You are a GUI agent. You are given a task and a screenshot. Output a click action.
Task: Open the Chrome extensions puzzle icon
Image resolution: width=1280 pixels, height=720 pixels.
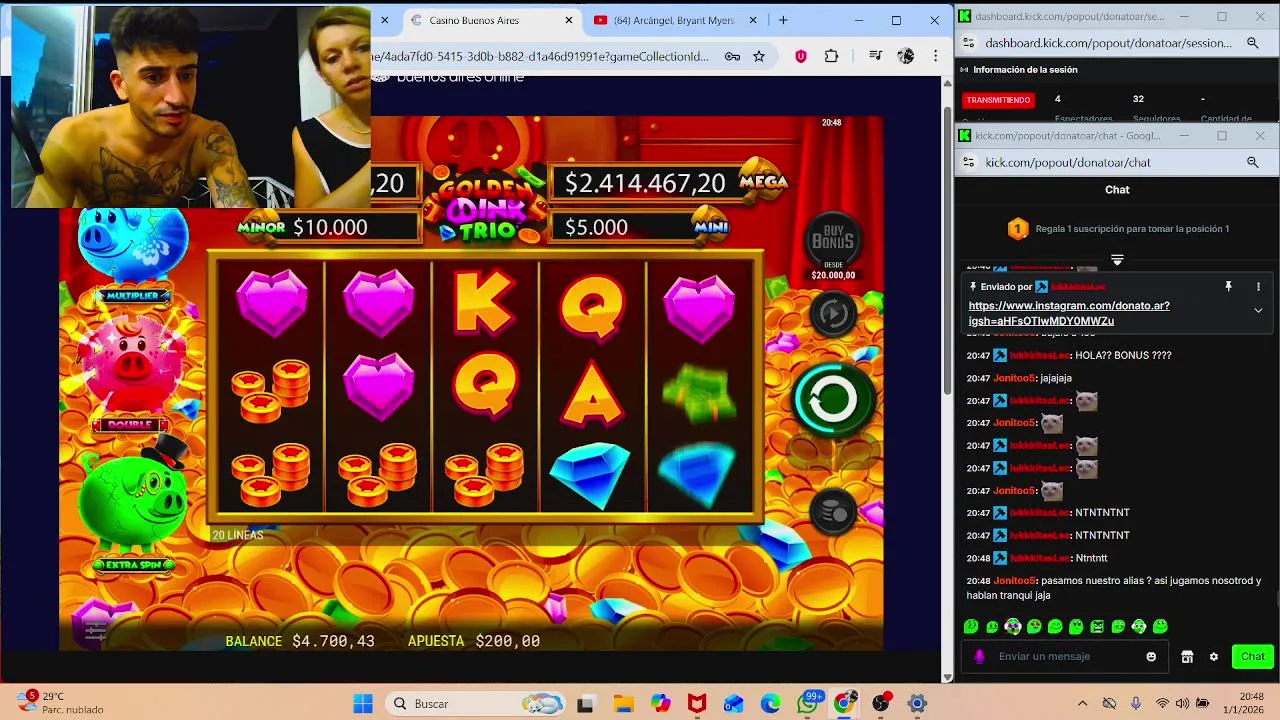coord(831,56)
